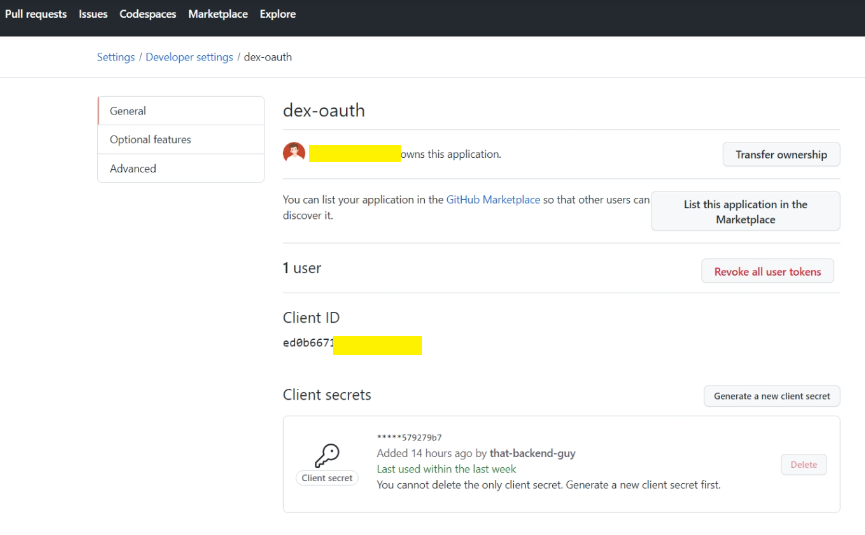Click the Client secret label badge
The image size is (865, 535).
coord(327,478)
